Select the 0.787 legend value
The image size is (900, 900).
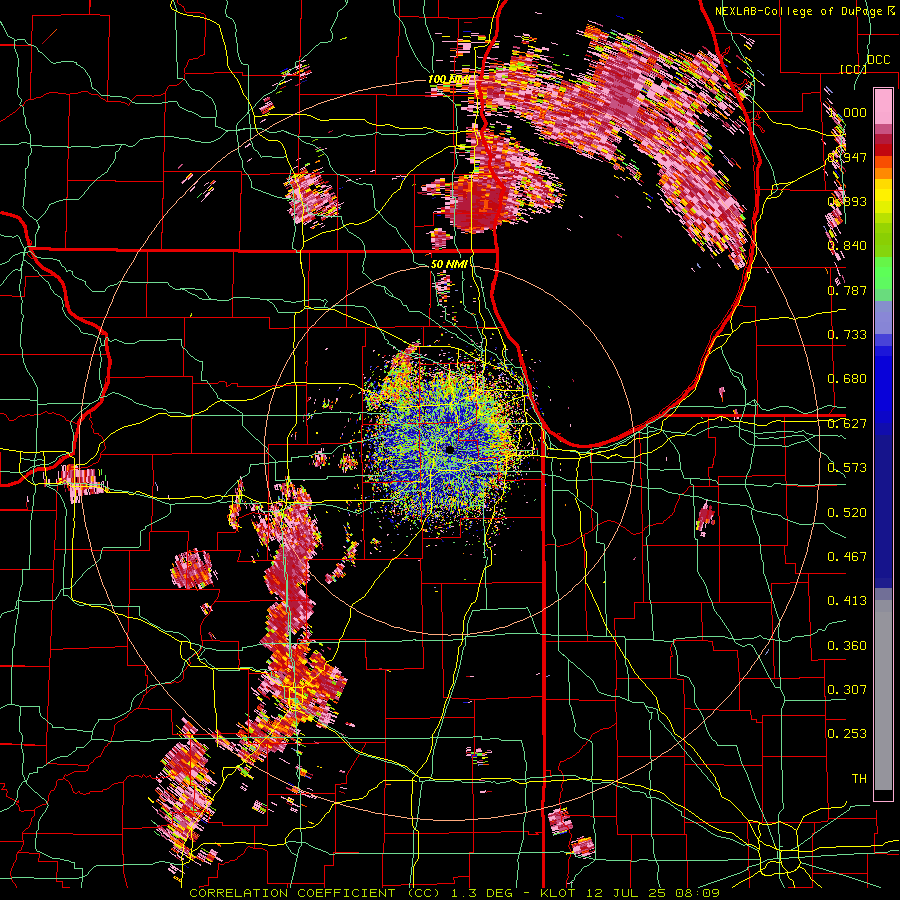(x=847, y=290)
